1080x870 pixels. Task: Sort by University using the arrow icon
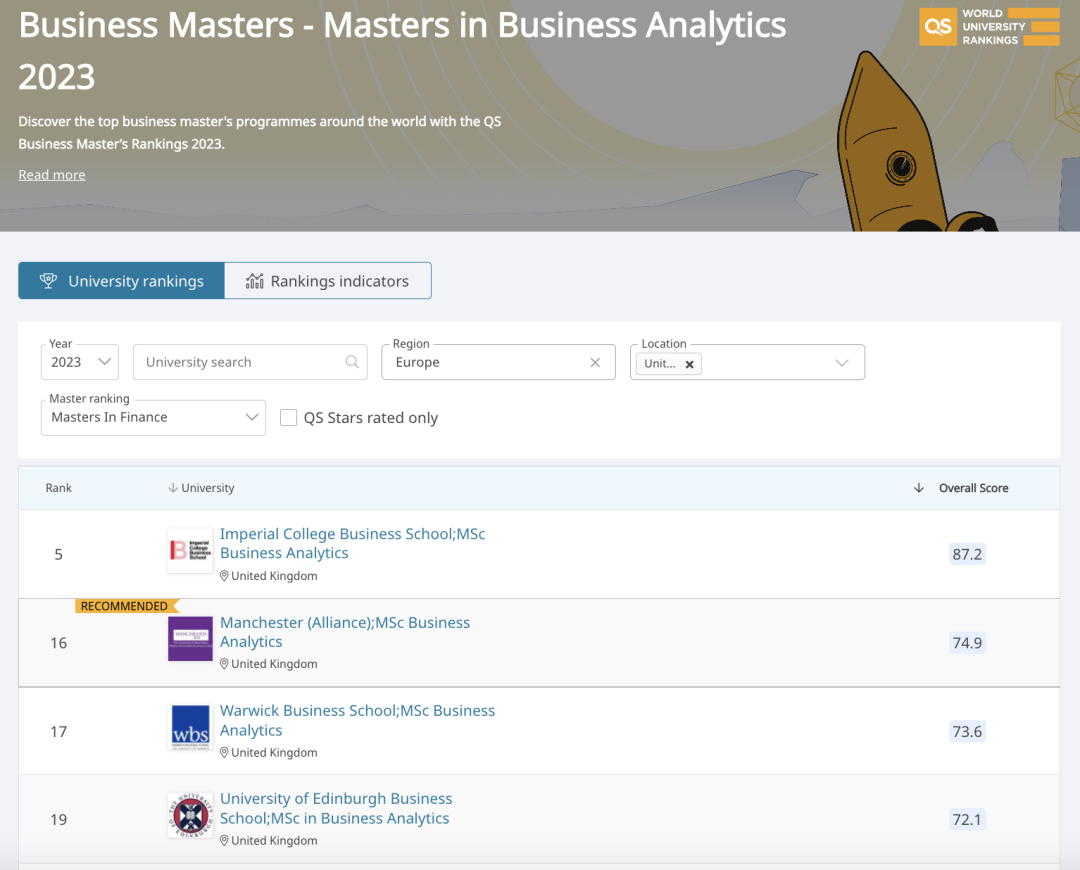tap(173, 488)
